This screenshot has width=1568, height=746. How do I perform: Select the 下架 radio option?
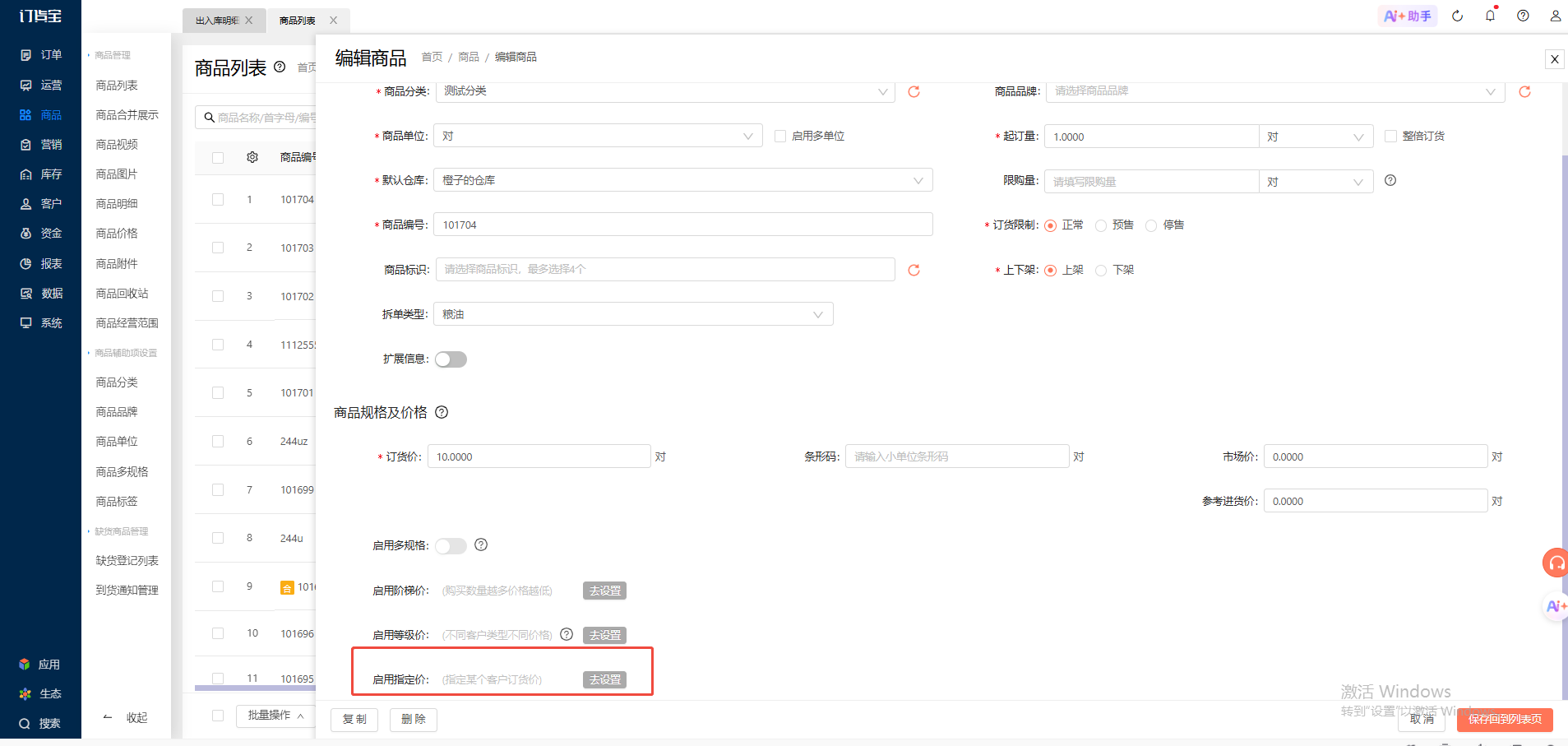tap(1101, 271)
